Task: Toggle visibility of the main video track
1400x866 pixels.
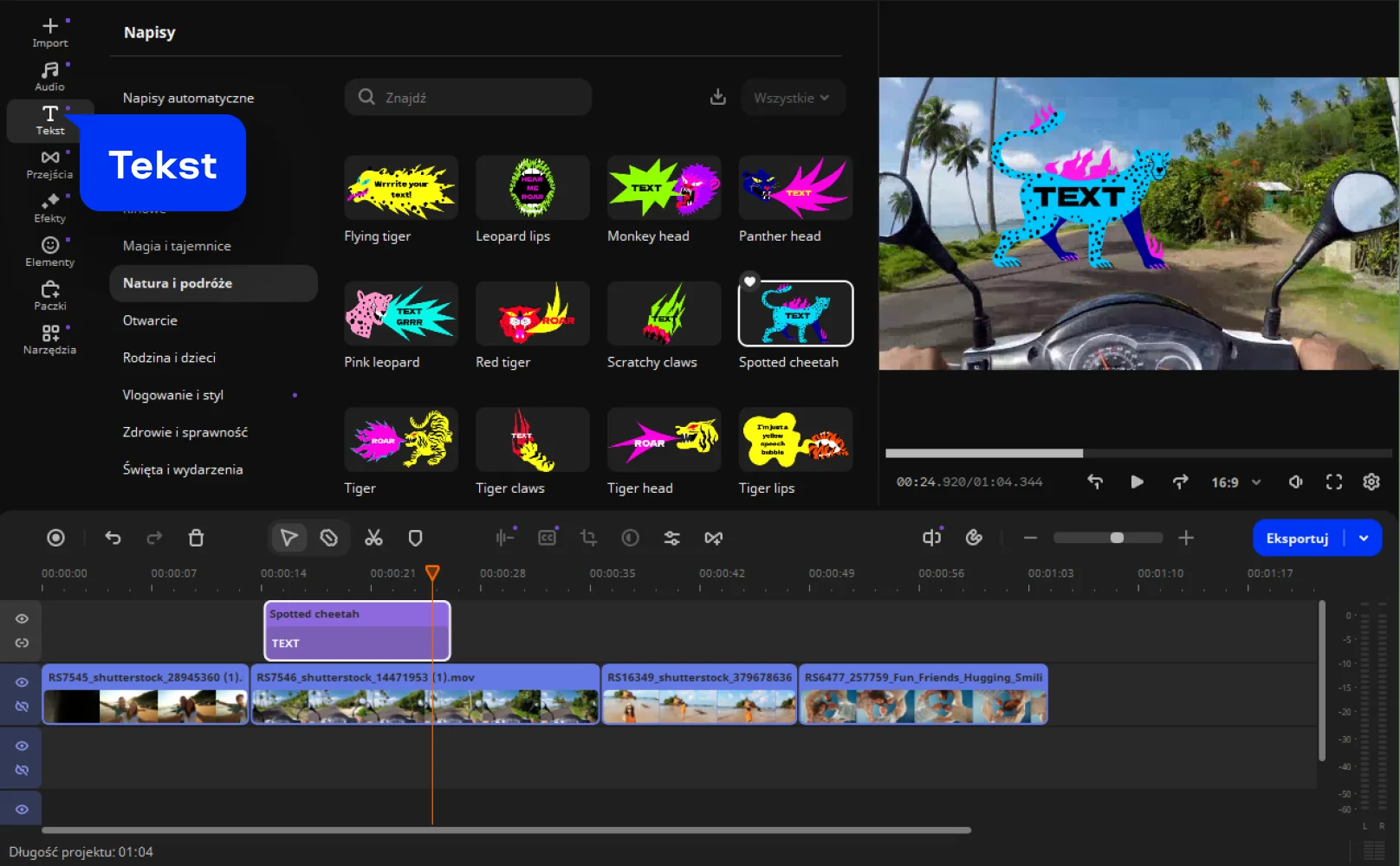Action: pos(22,682)
